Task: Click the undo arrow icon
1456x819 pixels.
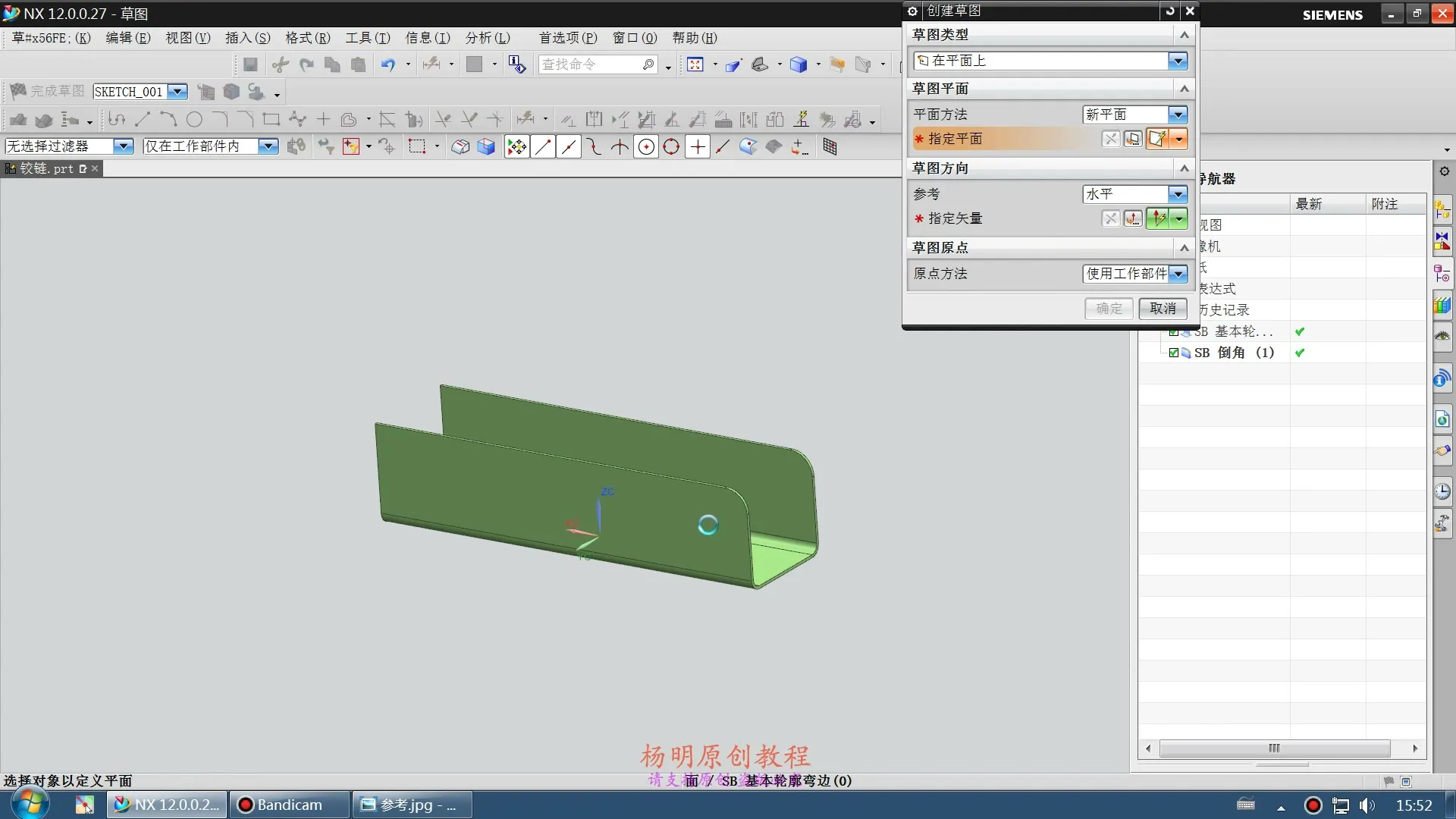Action: (x=388, y=65)
